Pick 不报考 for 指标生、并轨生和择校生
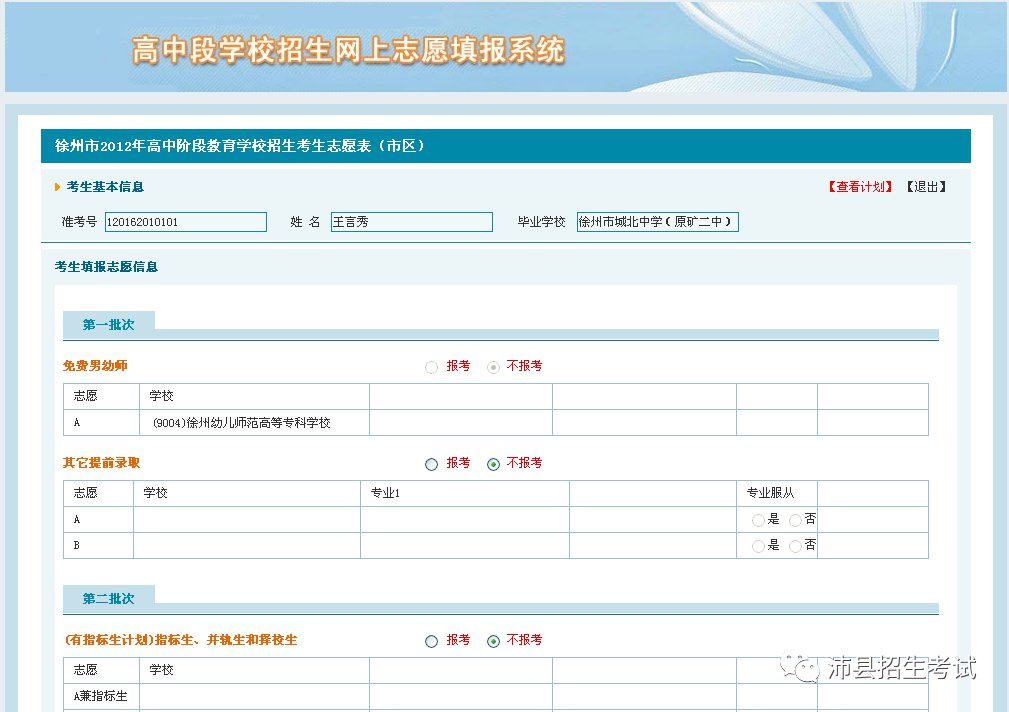This screenshot has height=712, width=1009. point(493,641)
